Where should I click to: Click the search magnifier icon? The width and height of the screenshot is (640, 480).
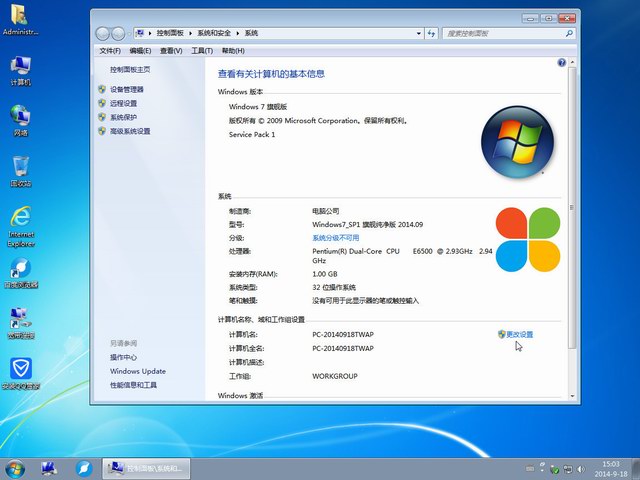(569, 33)
